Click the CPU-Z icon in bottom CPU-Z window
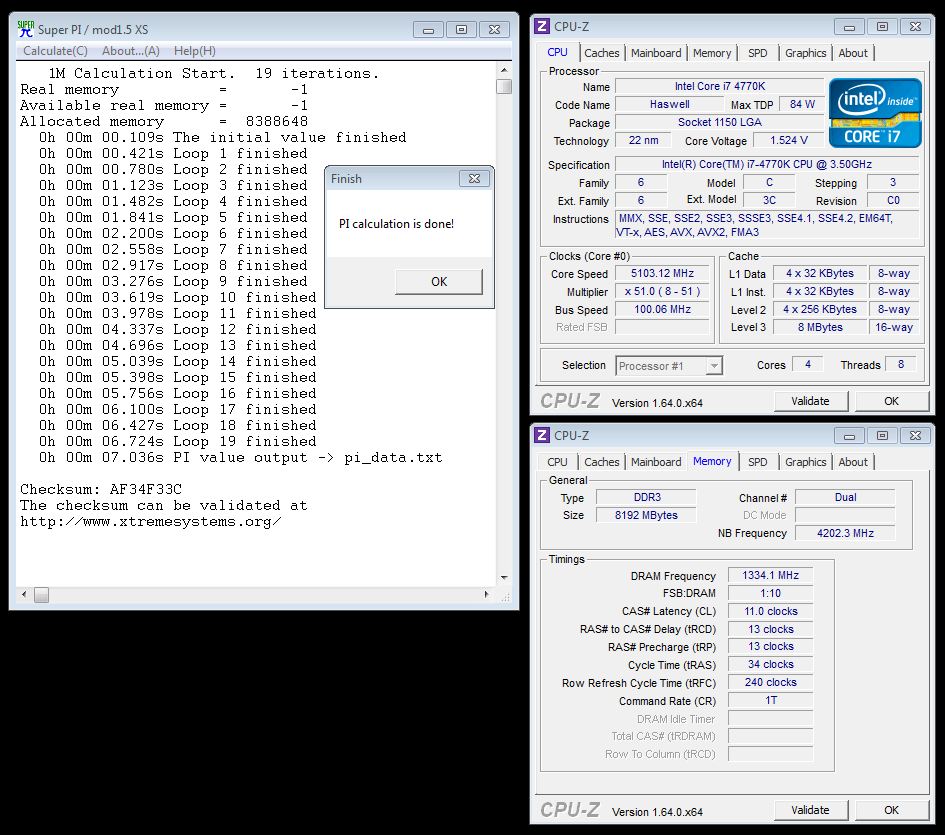The height and width of the screenshot is (835, 945). (x=542, y=435)
